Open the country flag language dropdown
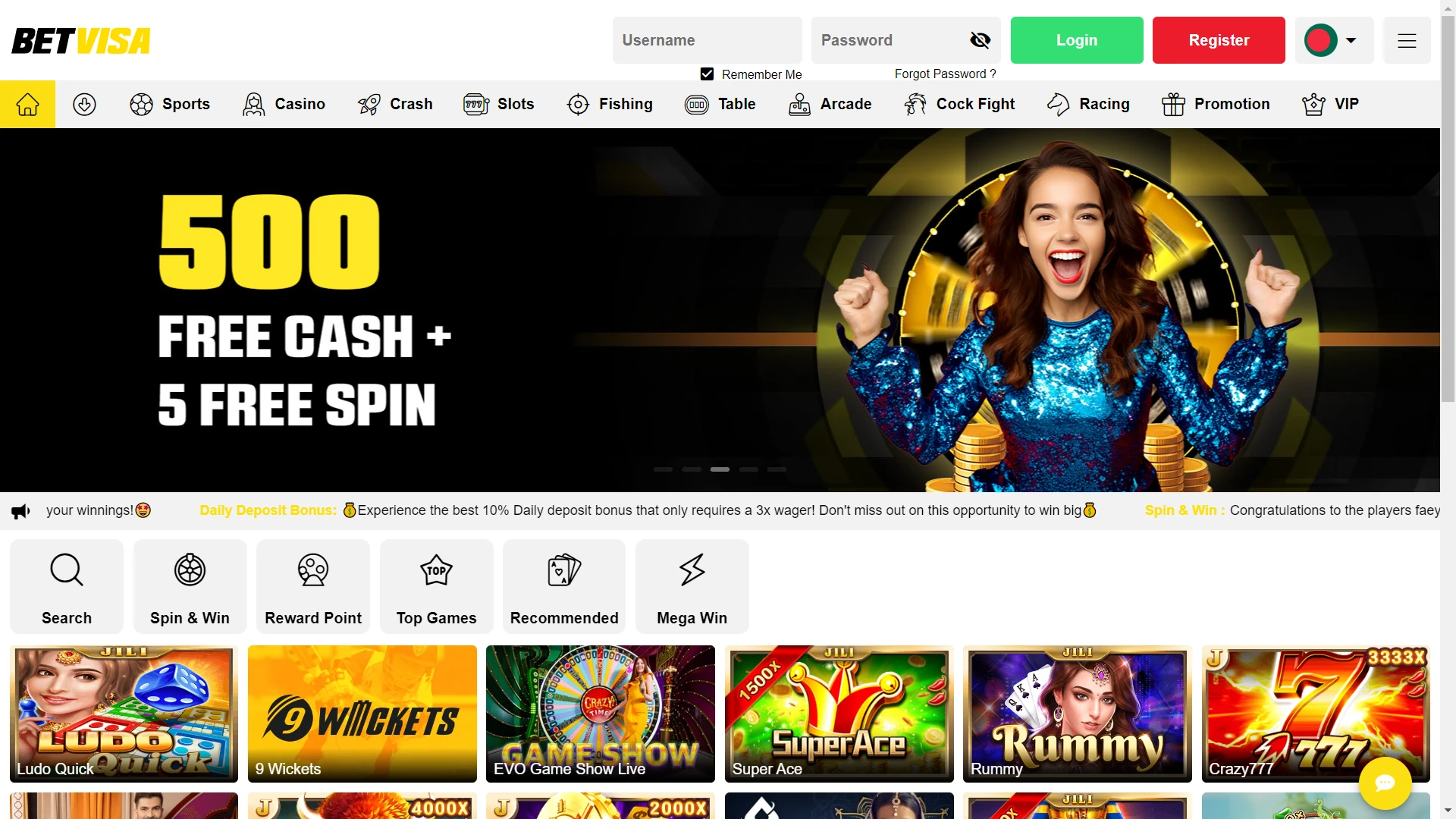The height and width of the screenshot is (819, 1456). (1334, 40)
